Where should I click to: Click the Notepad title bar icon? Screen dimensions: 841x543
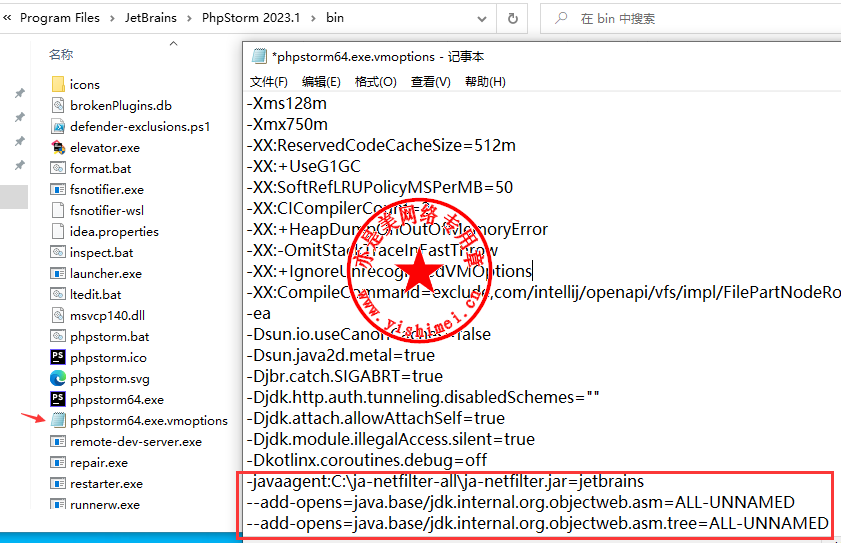[x=260, y=56]
